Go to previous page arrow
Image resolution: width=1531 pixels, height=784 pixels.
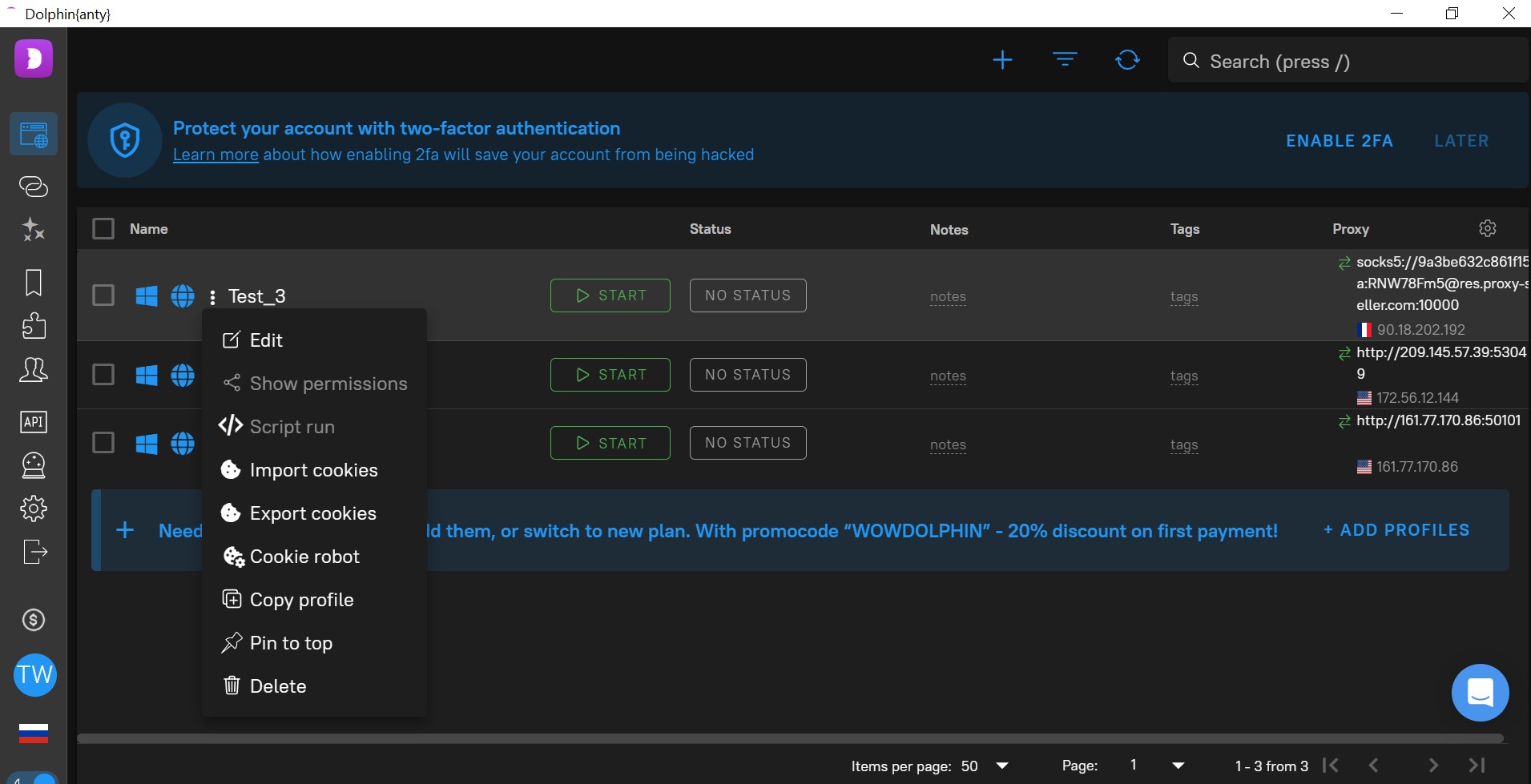click(x=1373, y=766)
